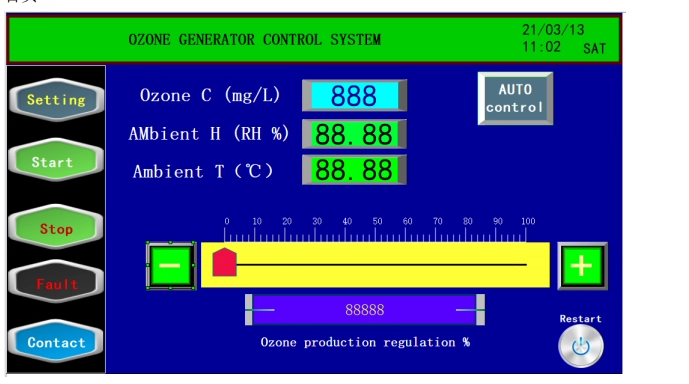Click the Restart label text
This screenshot has height=384, width=689.
pos(580,319)
